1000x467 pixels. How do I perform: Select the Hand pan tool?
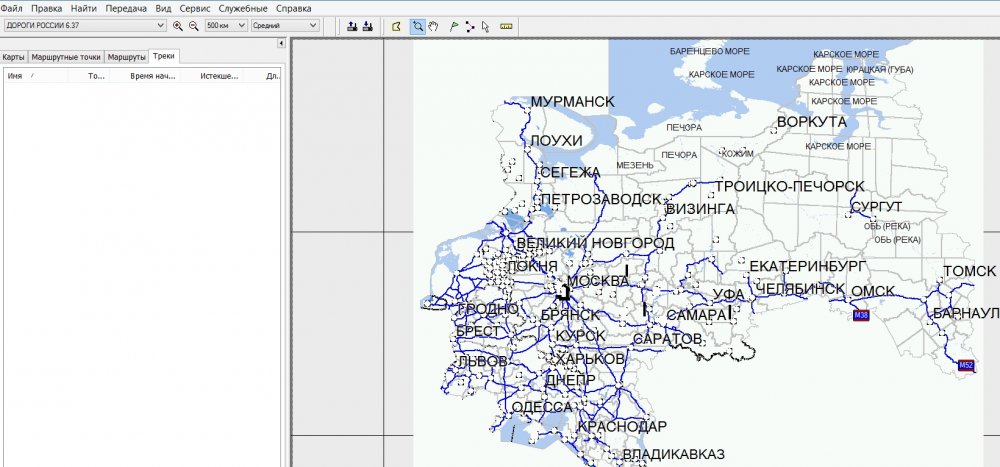[x=434, y=25]
